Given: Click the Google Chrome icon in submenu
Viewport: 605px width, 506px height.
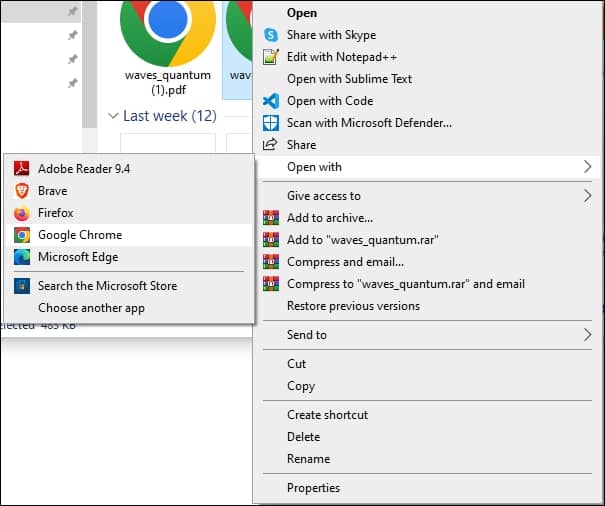Looking at the screenshot, I should (22, 235).
